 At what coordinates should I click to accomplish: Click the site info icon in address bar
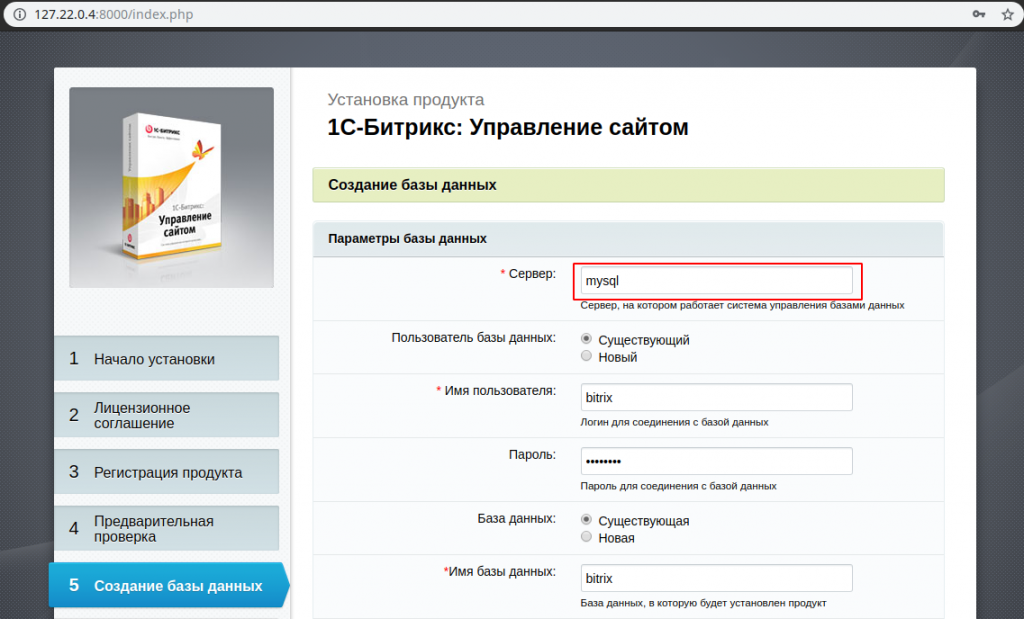coord(20,14)
